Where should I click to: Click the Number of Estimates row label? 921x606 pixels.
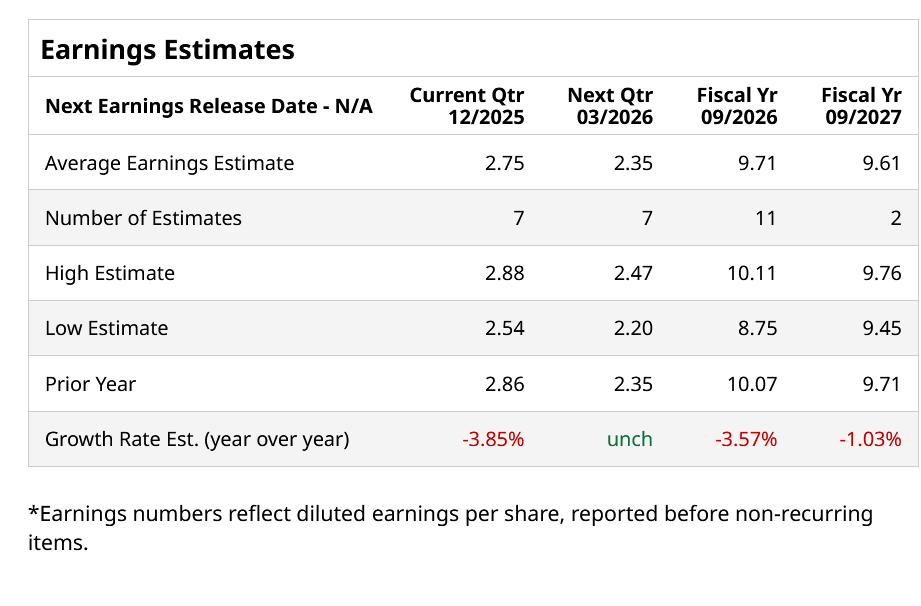pos(143,218)
